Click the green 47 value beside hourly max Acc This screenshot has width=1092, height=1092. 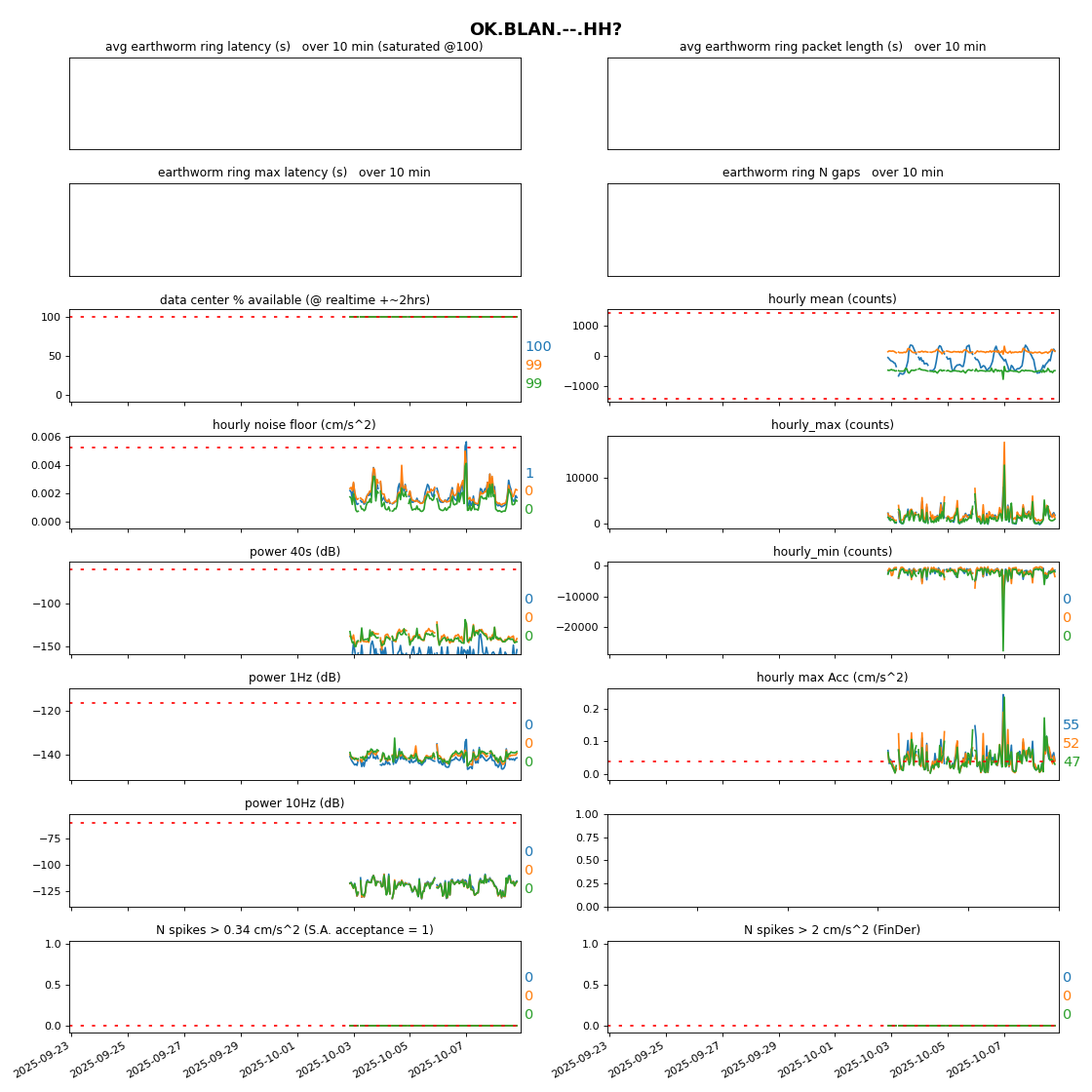click(x=1071, y=762)
